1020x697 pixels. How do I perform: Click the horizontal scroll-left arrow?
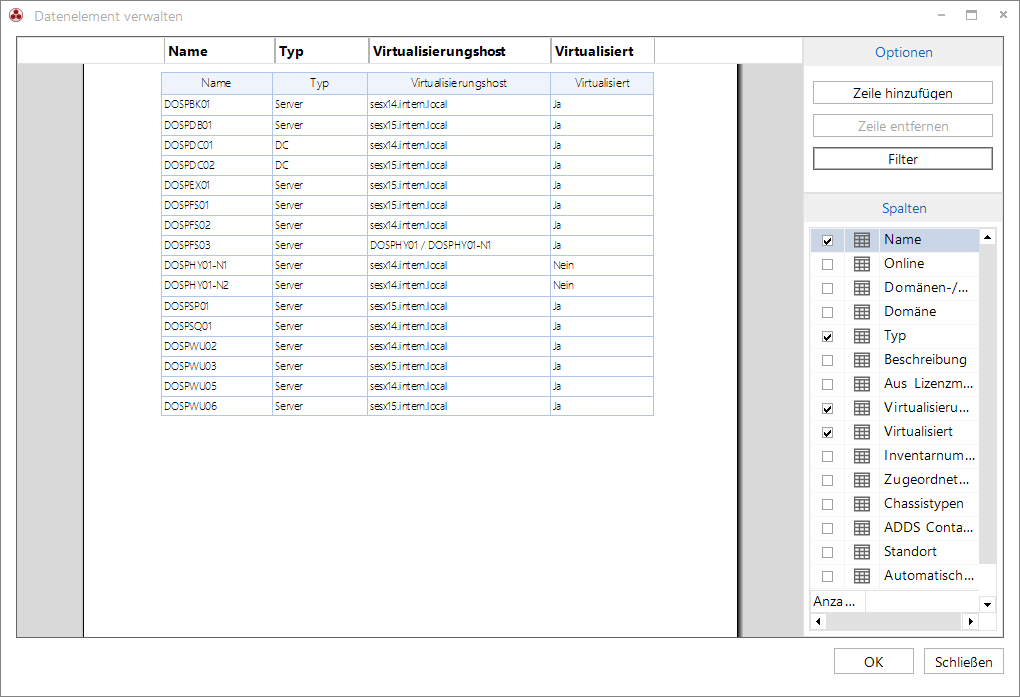pyautogui.click(x=818, y=622)
